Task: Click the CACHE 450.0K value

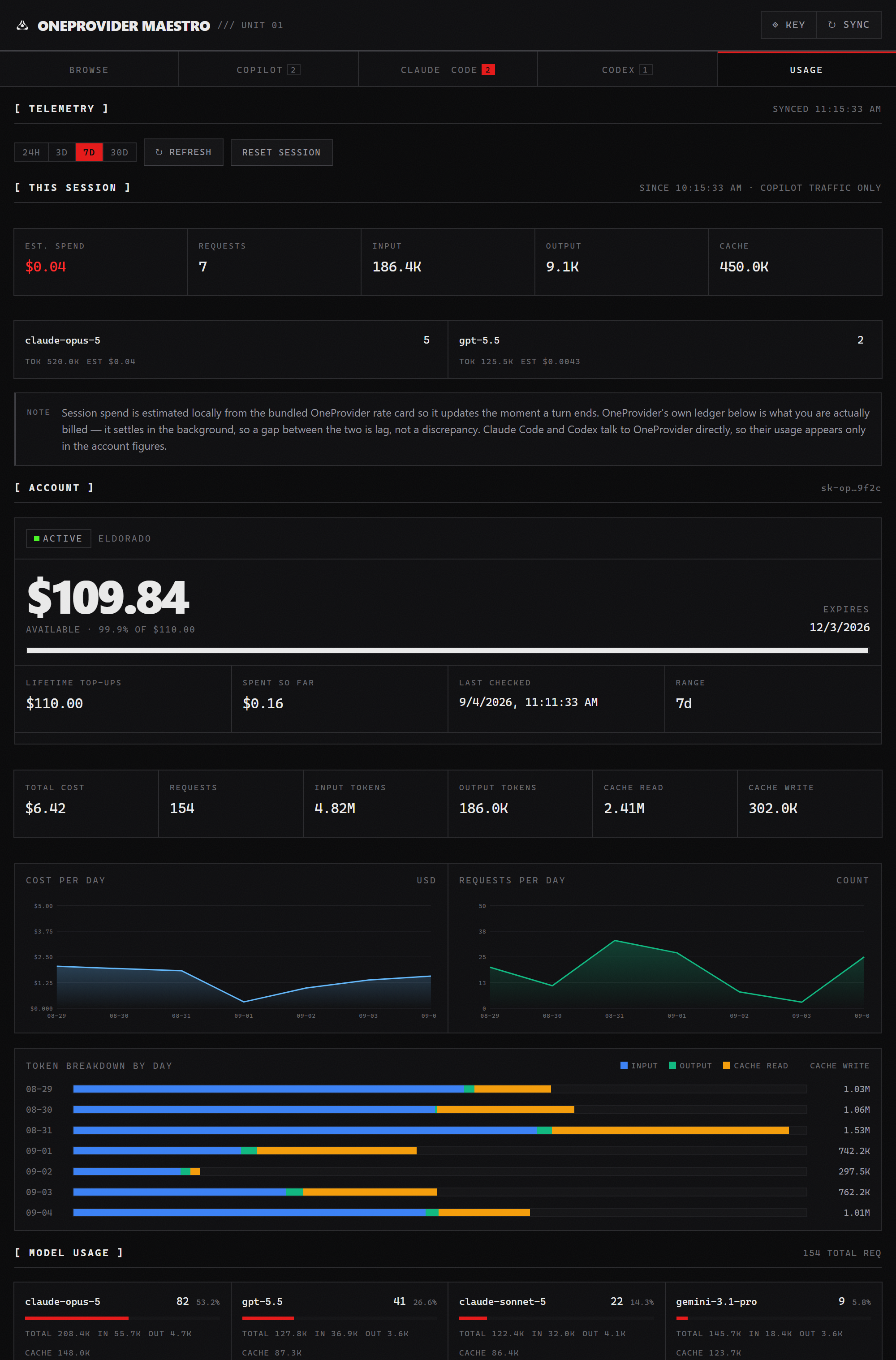Action: pyautogui.click(x=744, y=267)
